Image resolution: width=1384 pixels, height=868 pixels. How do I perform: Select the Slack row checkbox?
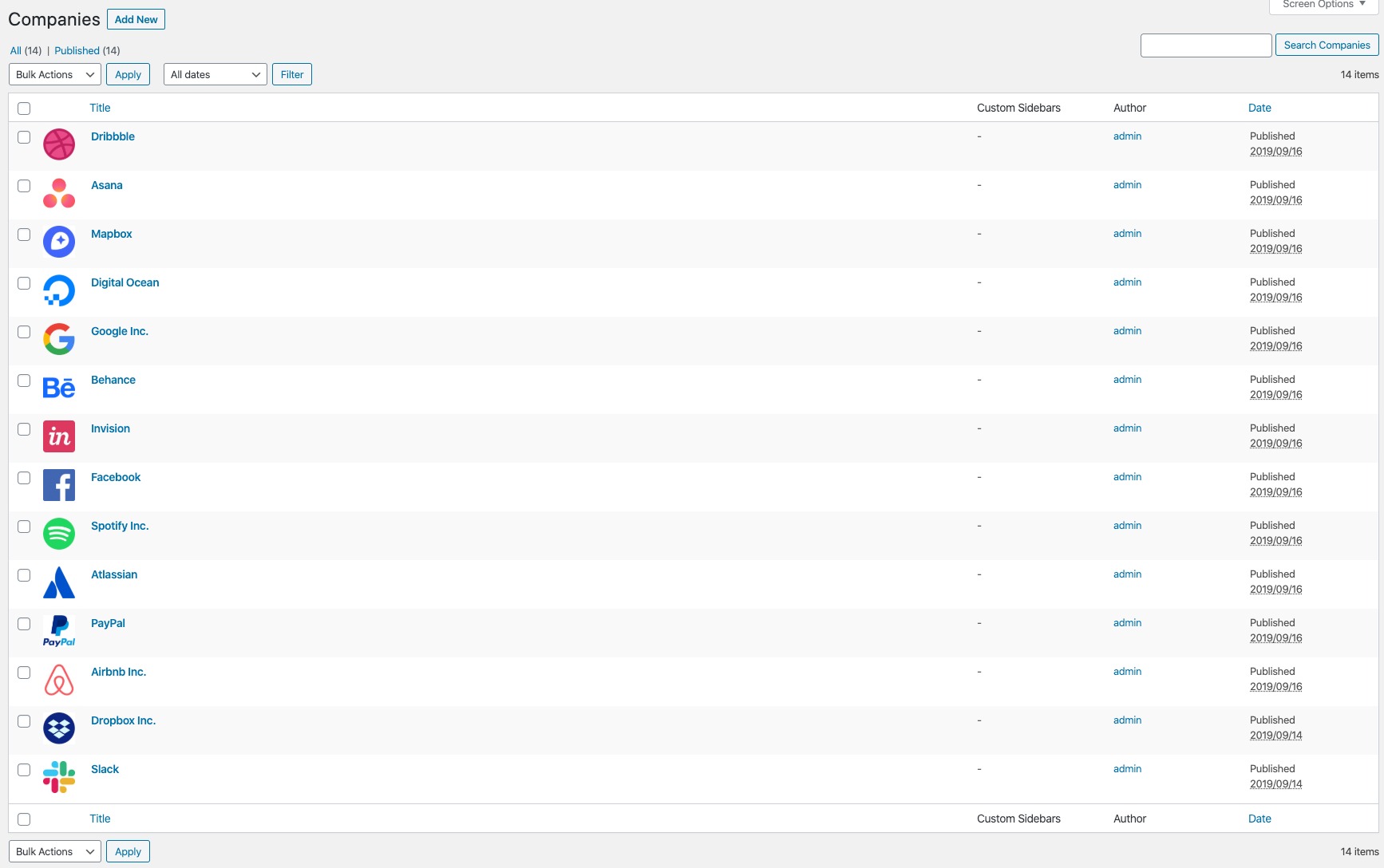[x=24, y=770]
